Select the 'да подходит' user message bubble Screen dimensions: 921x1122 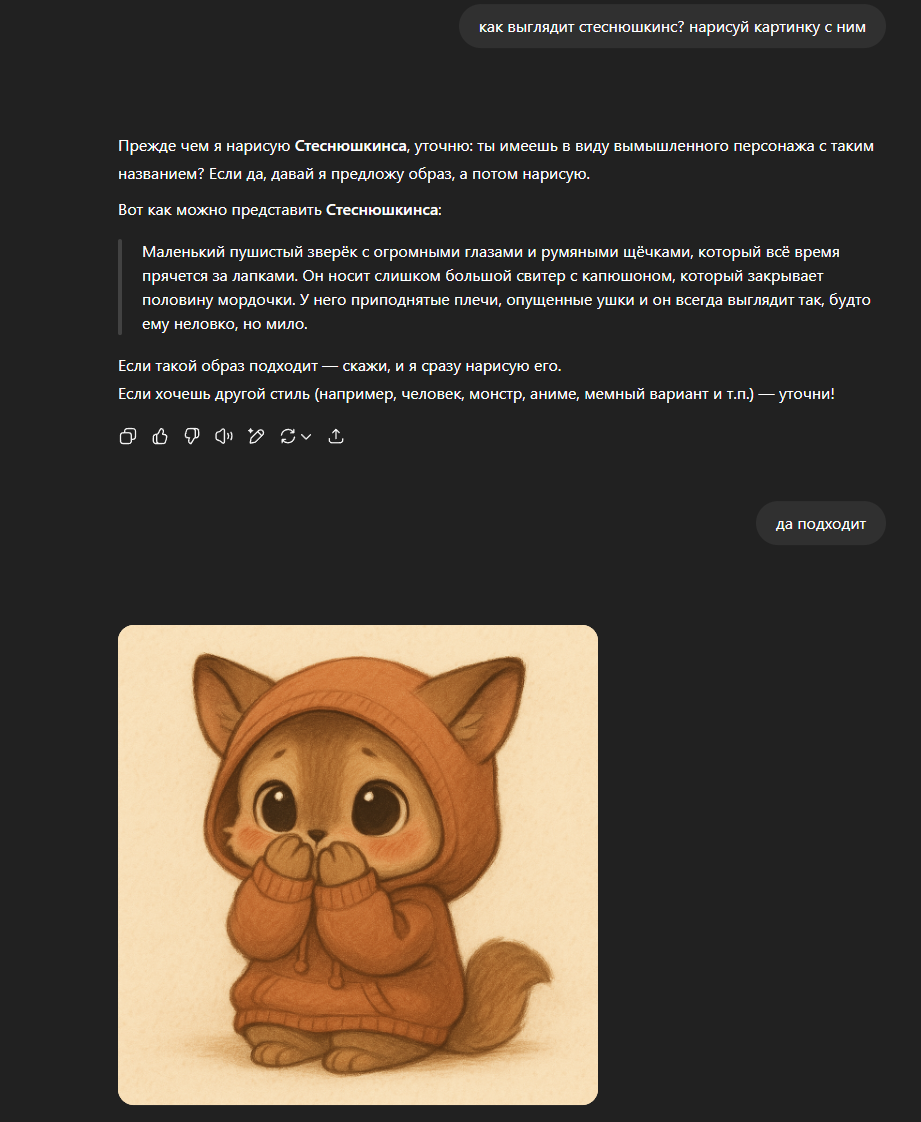[821, 523]
